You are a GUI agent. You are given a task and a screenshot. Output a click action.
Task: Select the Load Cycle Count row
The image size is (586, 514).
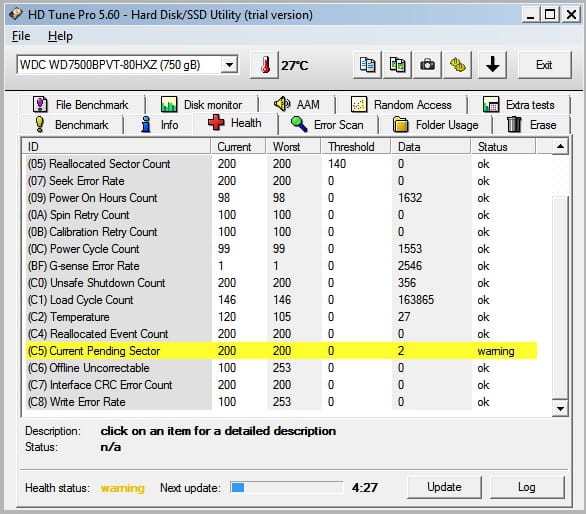[x=282, y=300]
